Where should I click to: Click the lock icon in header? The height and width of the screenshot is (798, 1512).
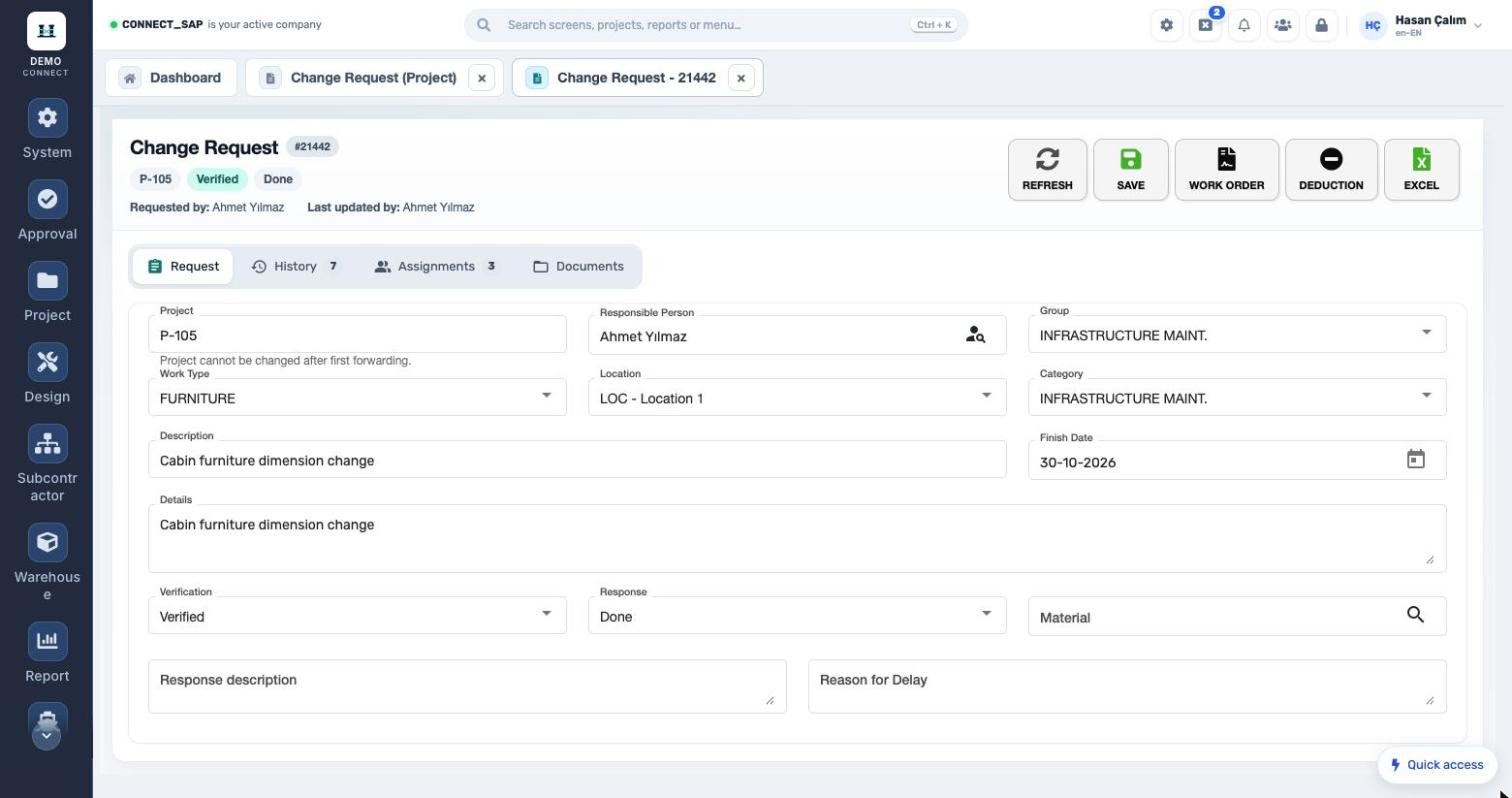[x=1321, y=25]
